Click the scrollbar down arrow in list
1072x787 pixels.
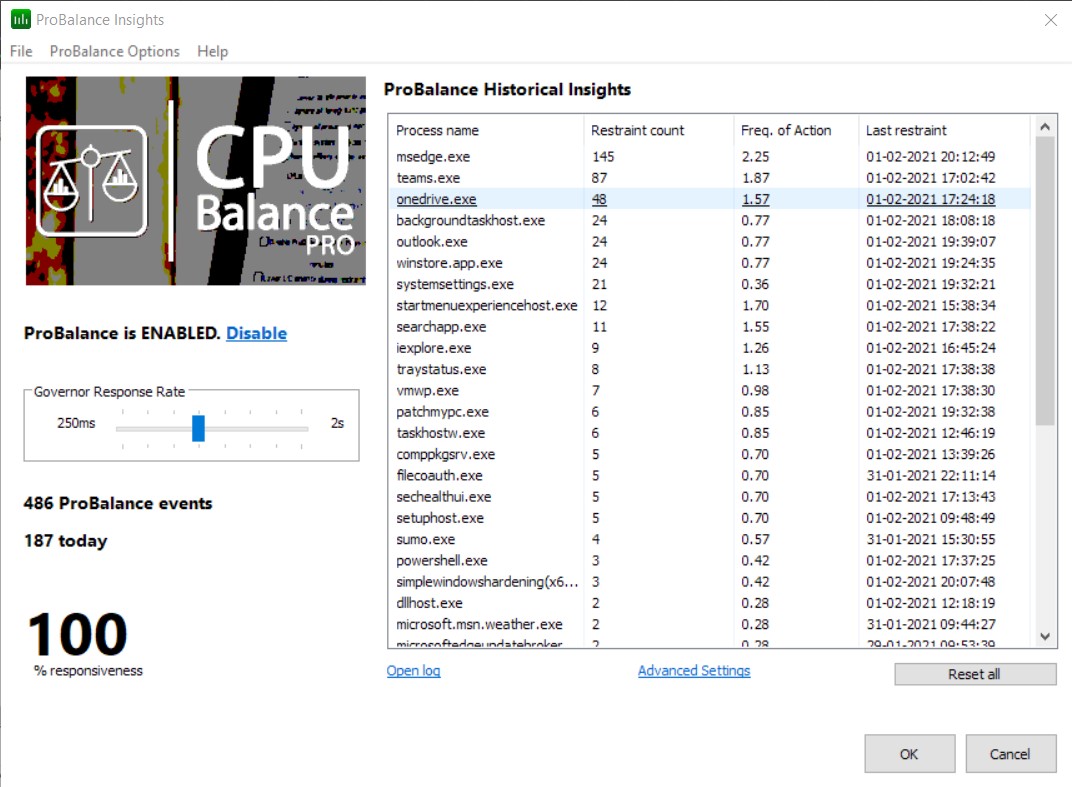pos(1045,637)
